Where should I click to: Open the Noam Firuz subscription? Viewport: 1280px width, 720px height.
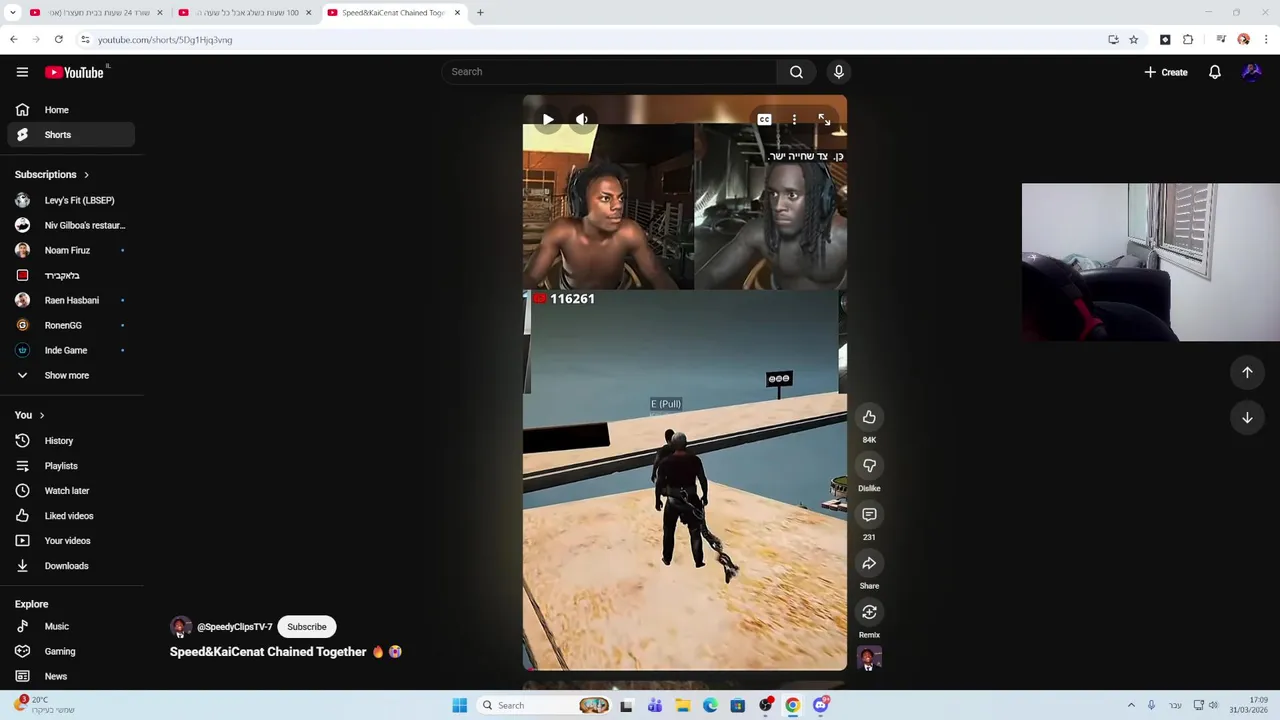click(70, 250)
